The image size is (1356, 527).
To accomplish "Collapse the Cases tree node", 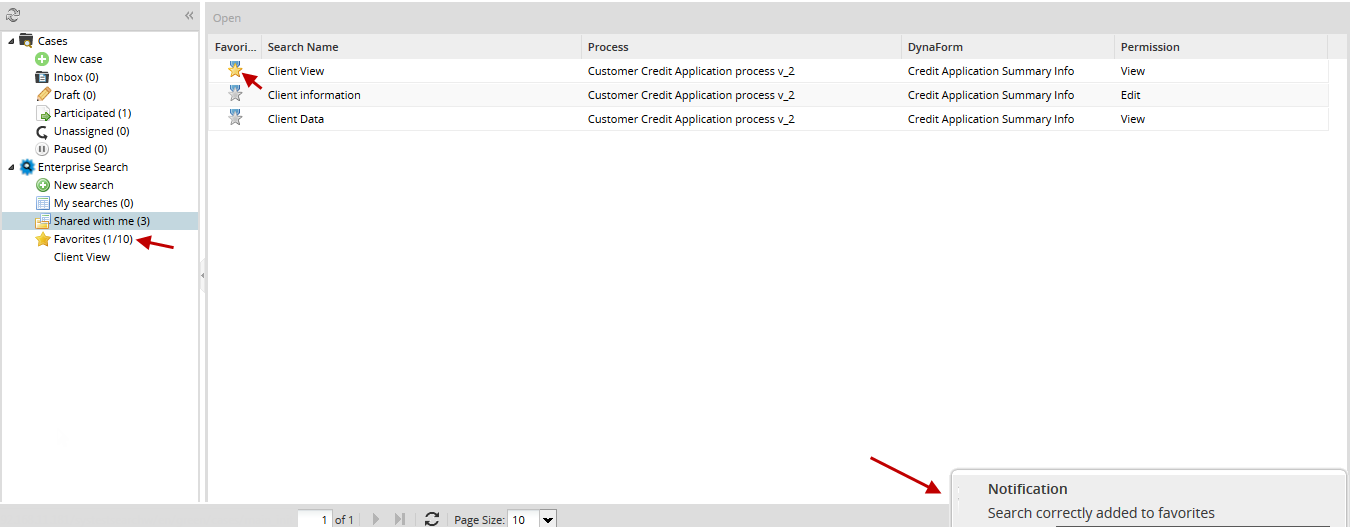I will coord(11,41).
